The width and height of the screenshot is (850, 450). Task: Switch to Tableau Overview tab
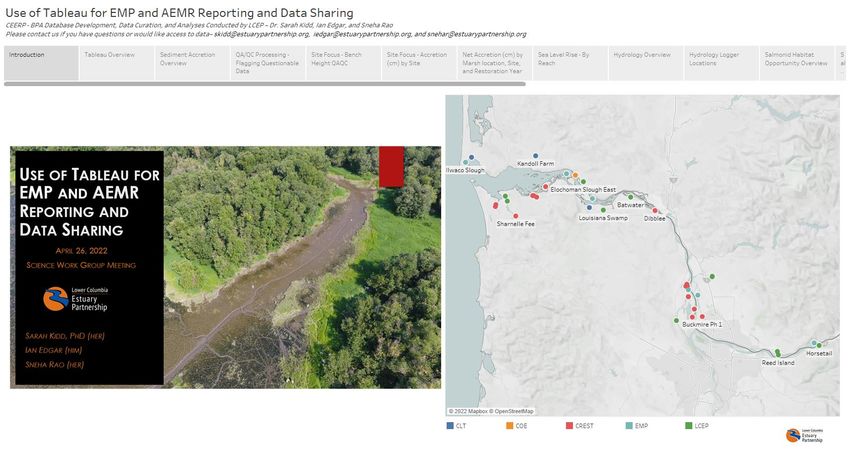point(117,63)
